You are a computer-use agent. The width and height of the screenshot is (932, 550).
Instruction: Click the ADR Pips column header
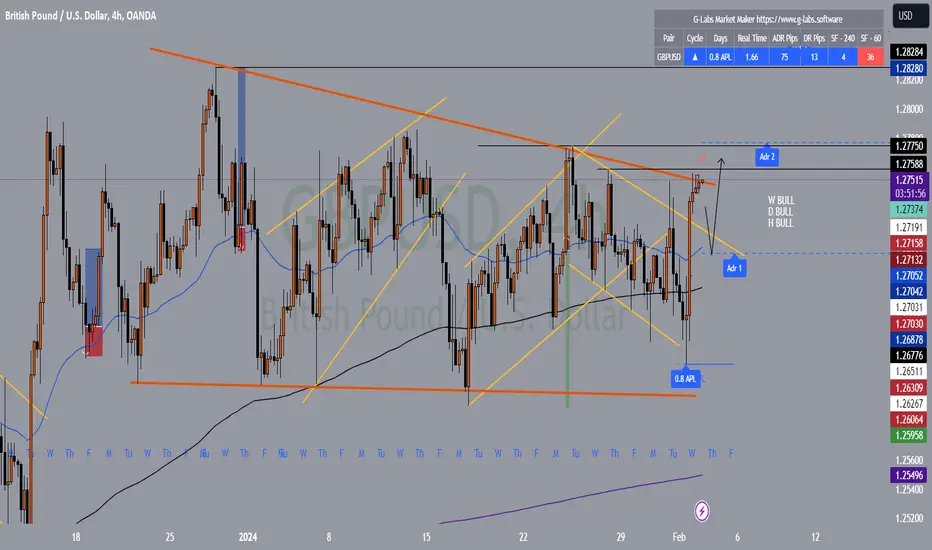click(x=785, y=38)
